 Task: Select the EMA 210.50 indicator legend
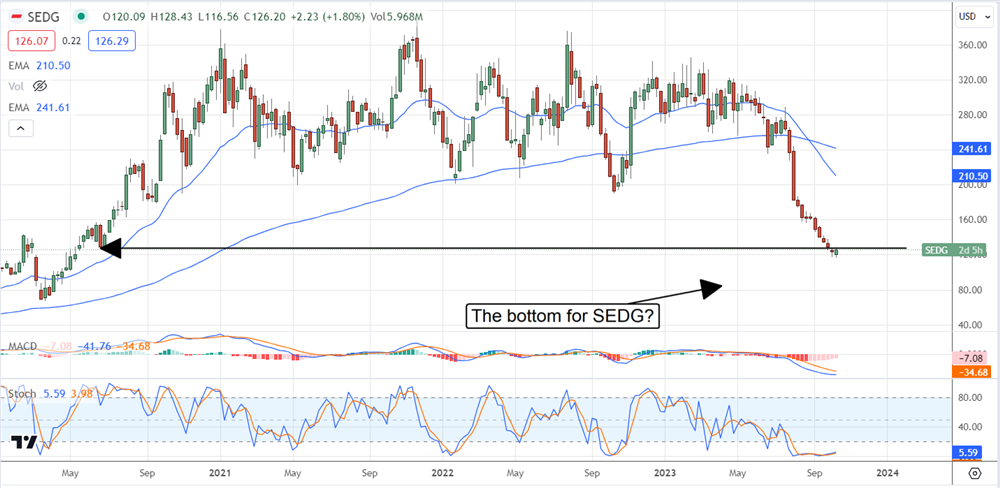click(40, 64)
